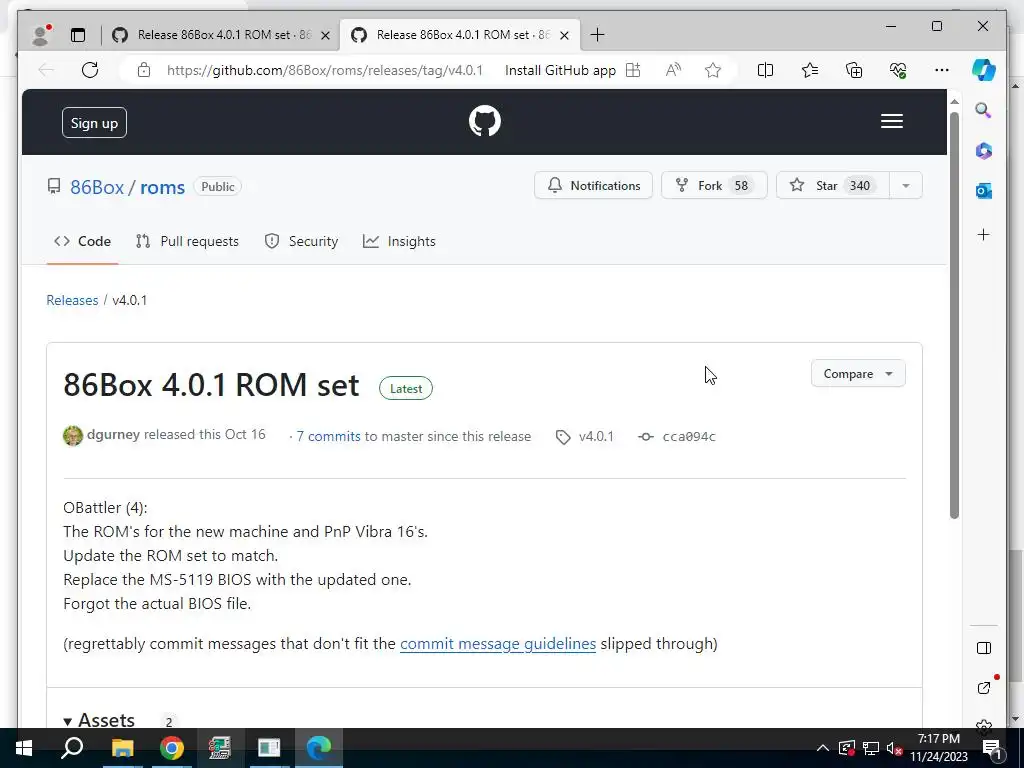Screen dimensions: 1024x768
Task: Add sidebar app with plus icon
Action: (984, 234)
